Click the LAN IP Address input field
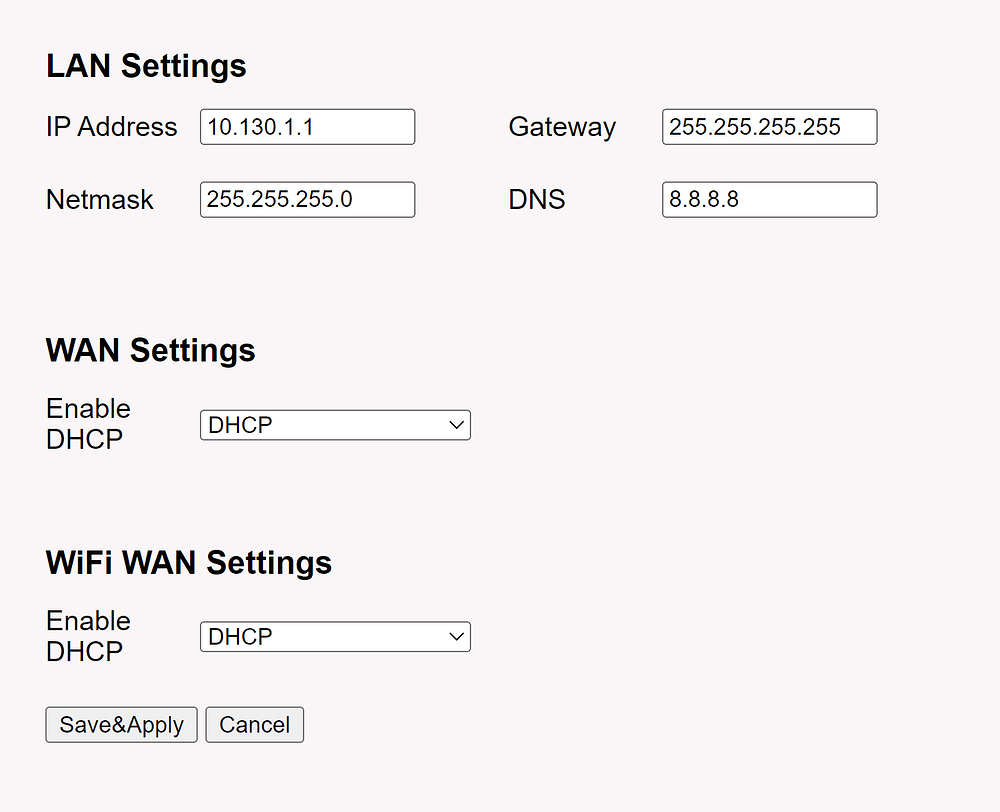1000x812 pixels. click(x=307, y=127)
